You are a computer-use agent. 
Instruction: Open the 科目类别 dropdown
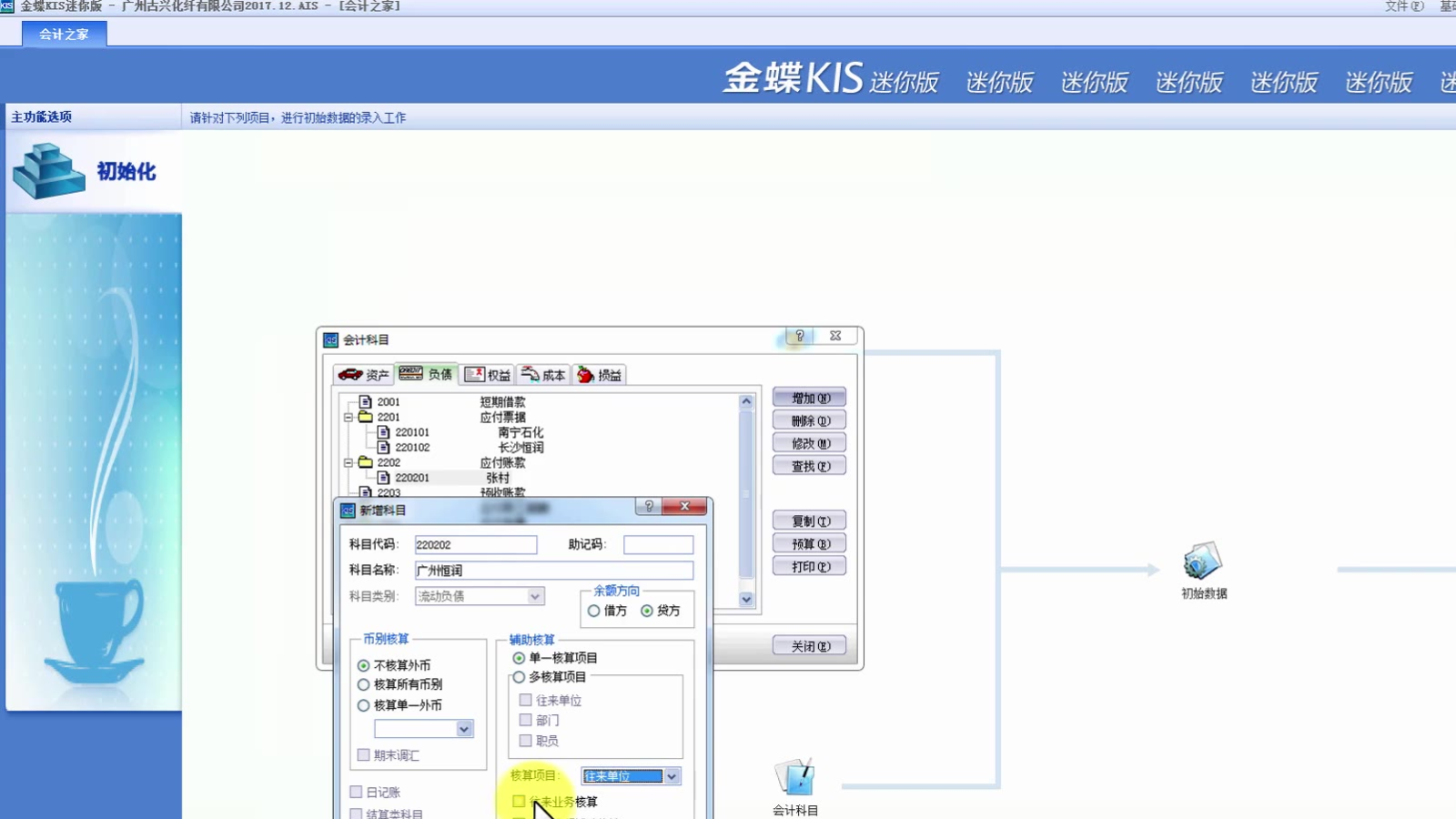(x=535, y=596)
